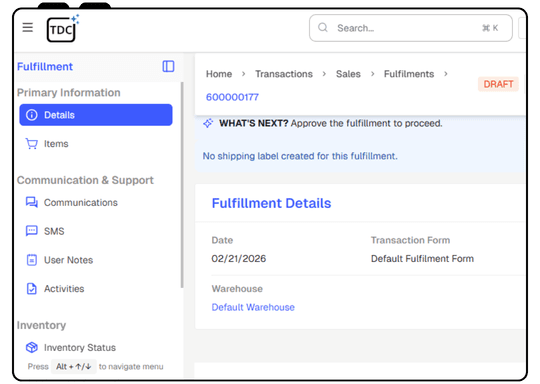Image resolution: width=540 pixels, height=384 pixels.
Task: Click the Inventory Status box icon
Action: point(32,347)
